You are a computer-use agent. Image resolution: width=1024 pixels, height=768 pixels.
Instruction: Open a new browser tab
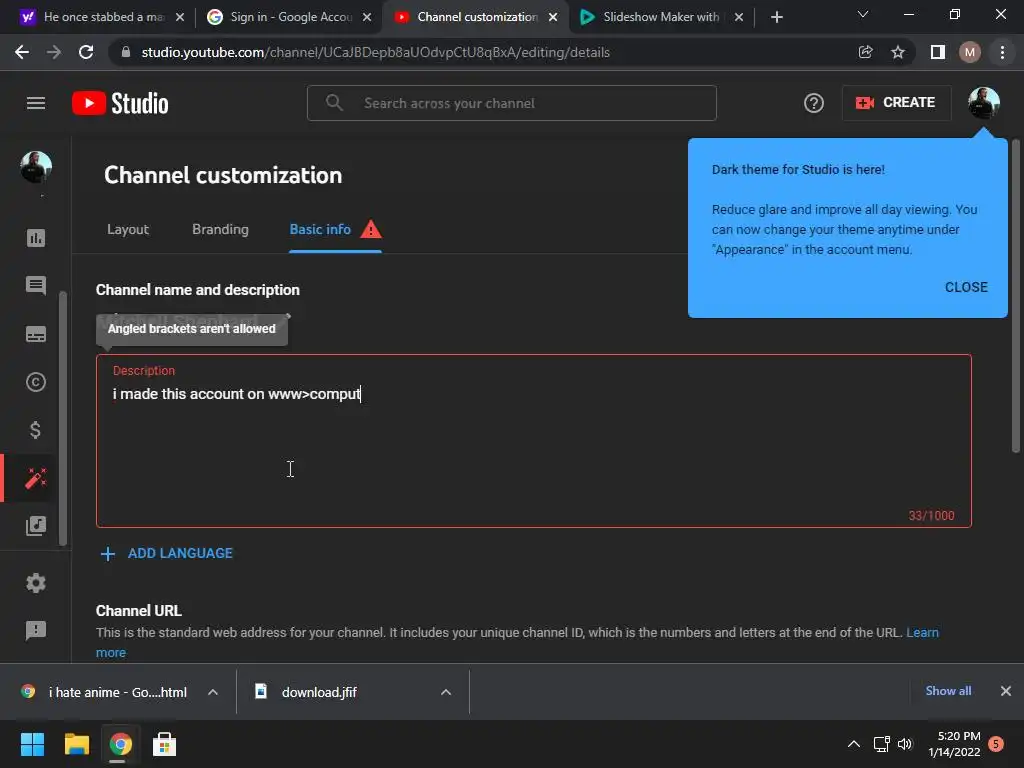[776, 17]
